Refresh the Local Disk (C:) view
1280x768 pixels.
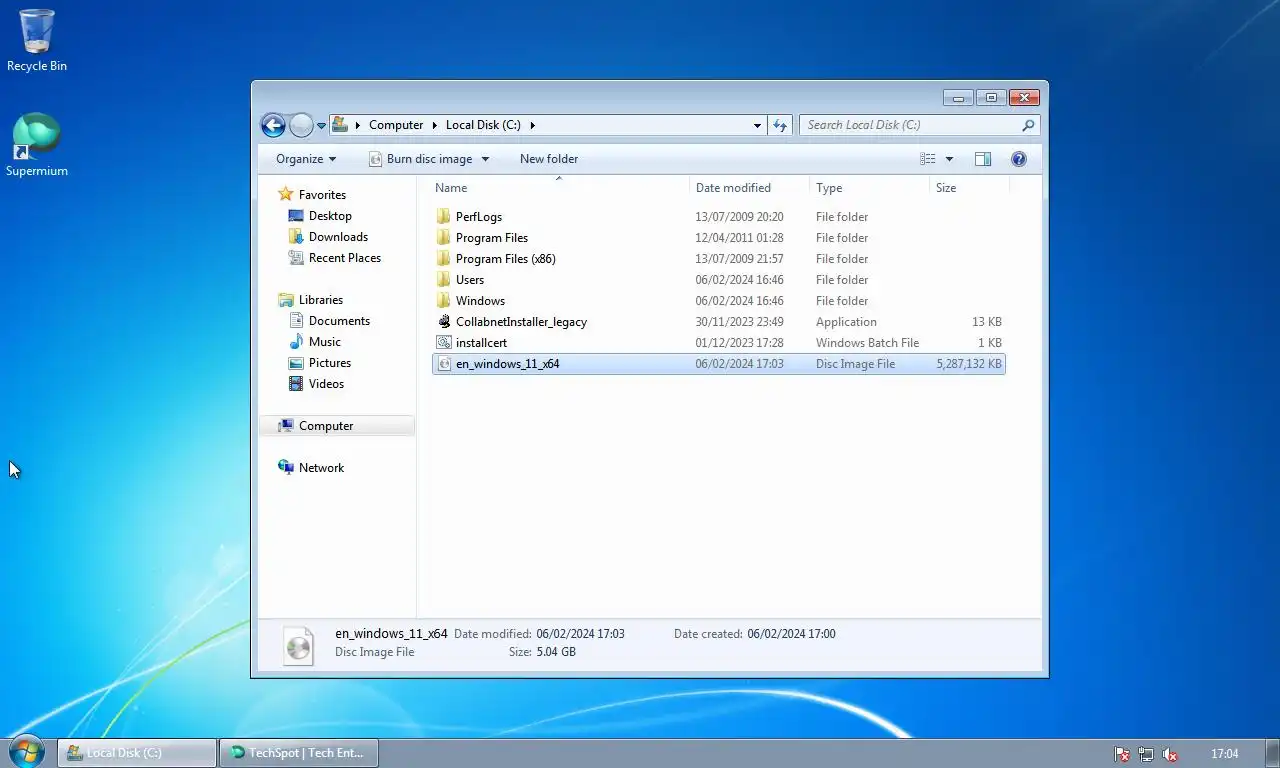[x=781, y=125]
